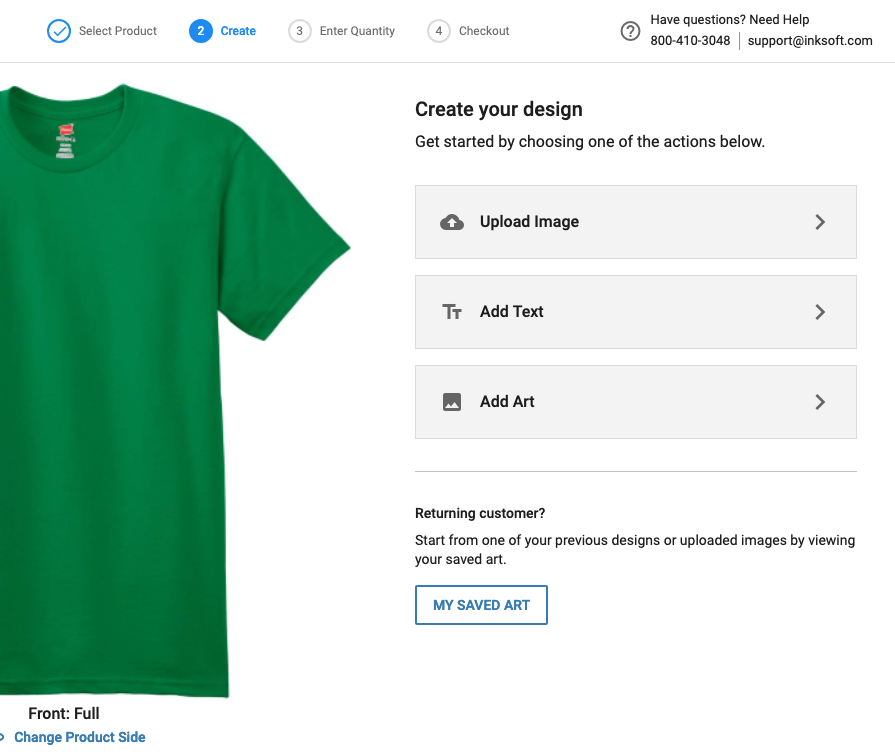Click the text format icon

tap(452, 312)
